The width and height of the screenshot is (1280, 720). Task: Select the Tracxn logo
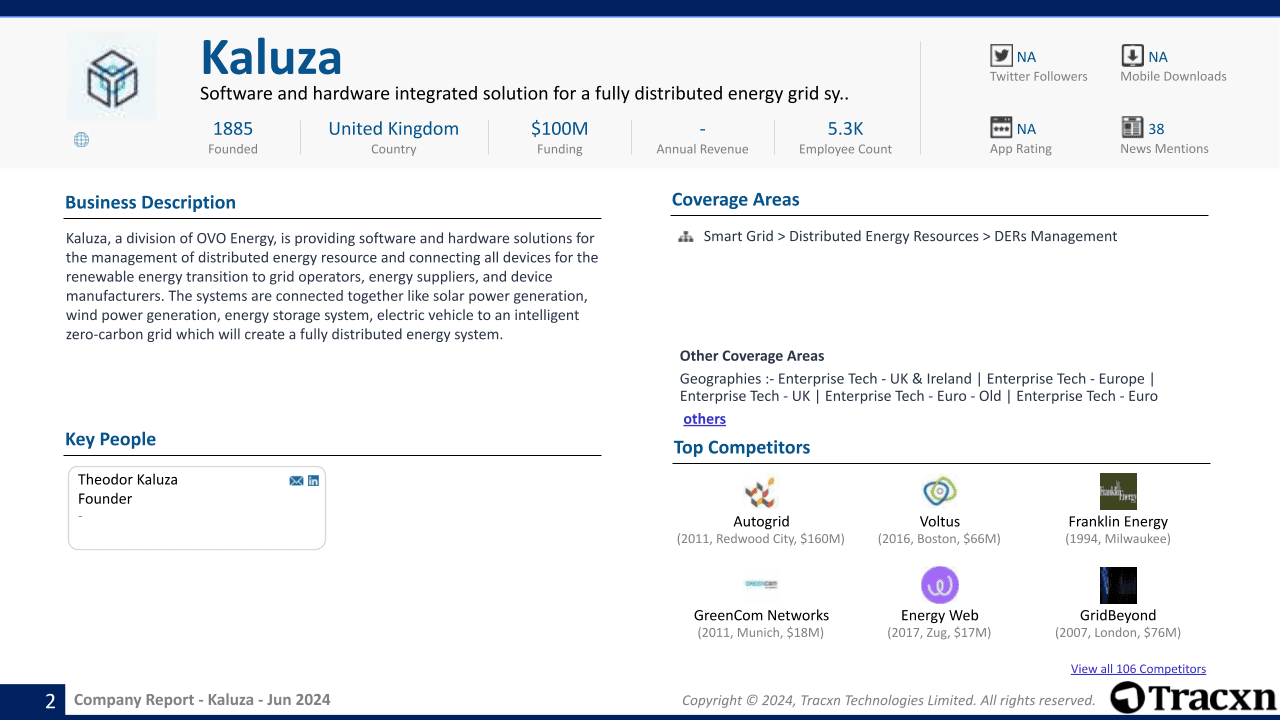pyautogui.click(x=1193, y=698)
